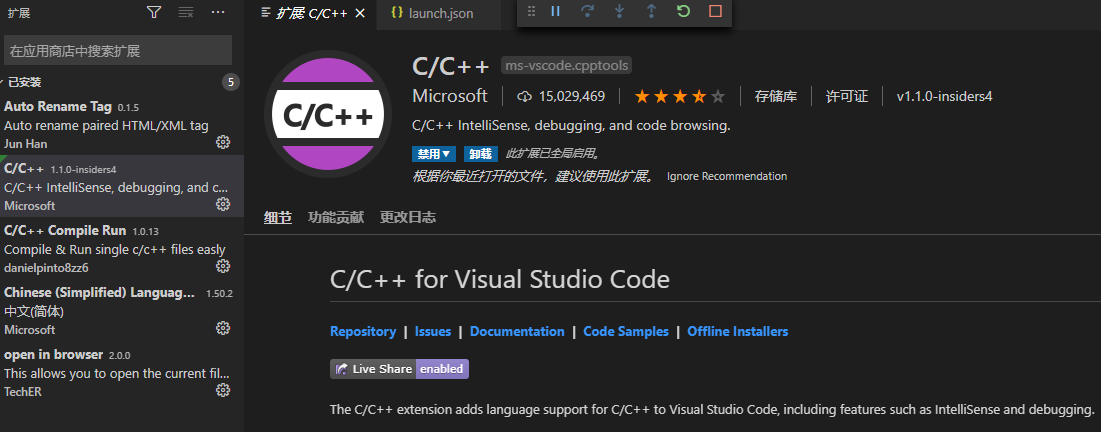The width and height of the screenshot is (1101, 432).
Task: Open gear settings for C/C++ Compile Run
Action: (x=223, y=267)
